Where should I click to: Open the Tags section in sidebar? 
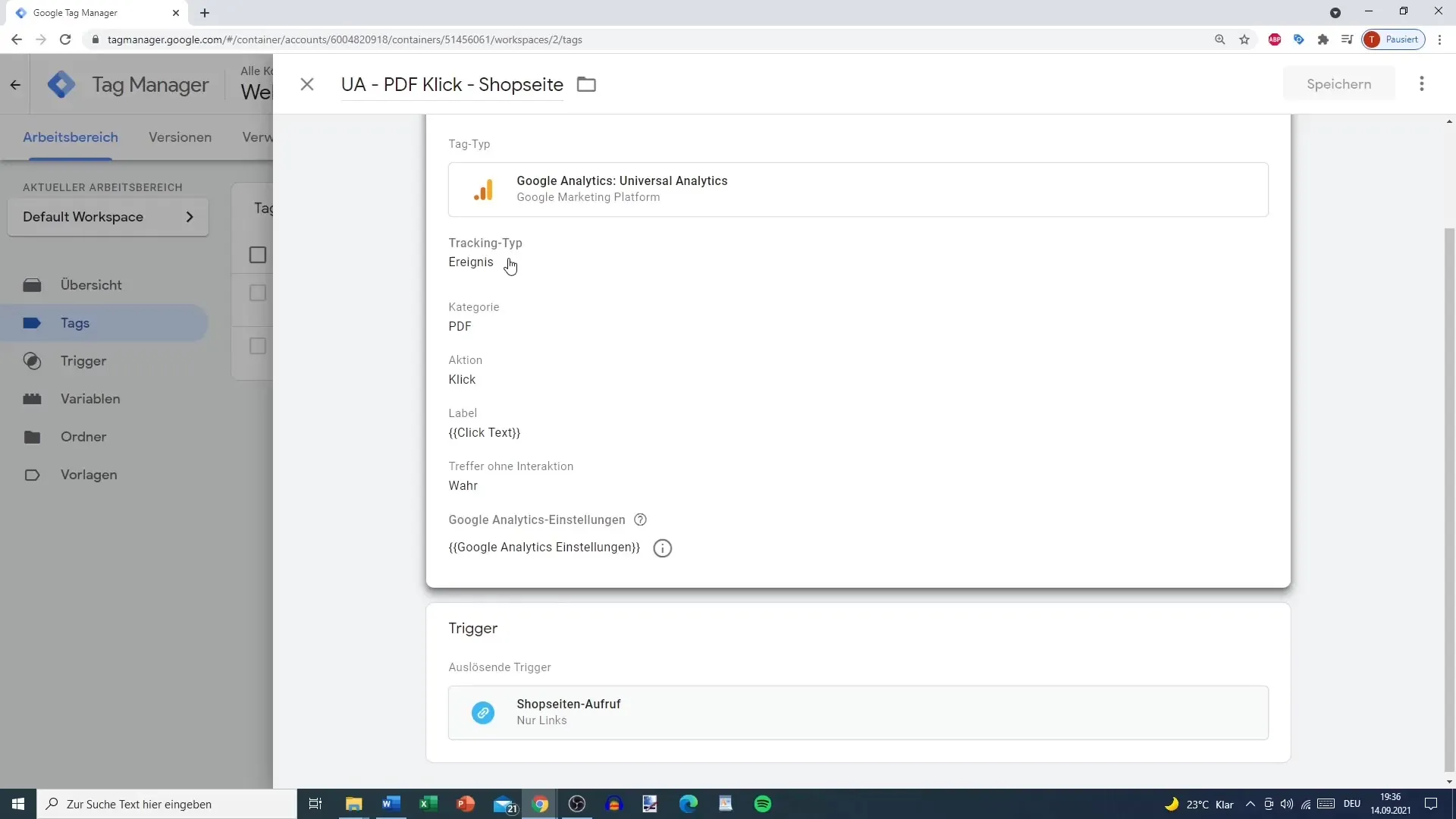[x=75, y=322]
